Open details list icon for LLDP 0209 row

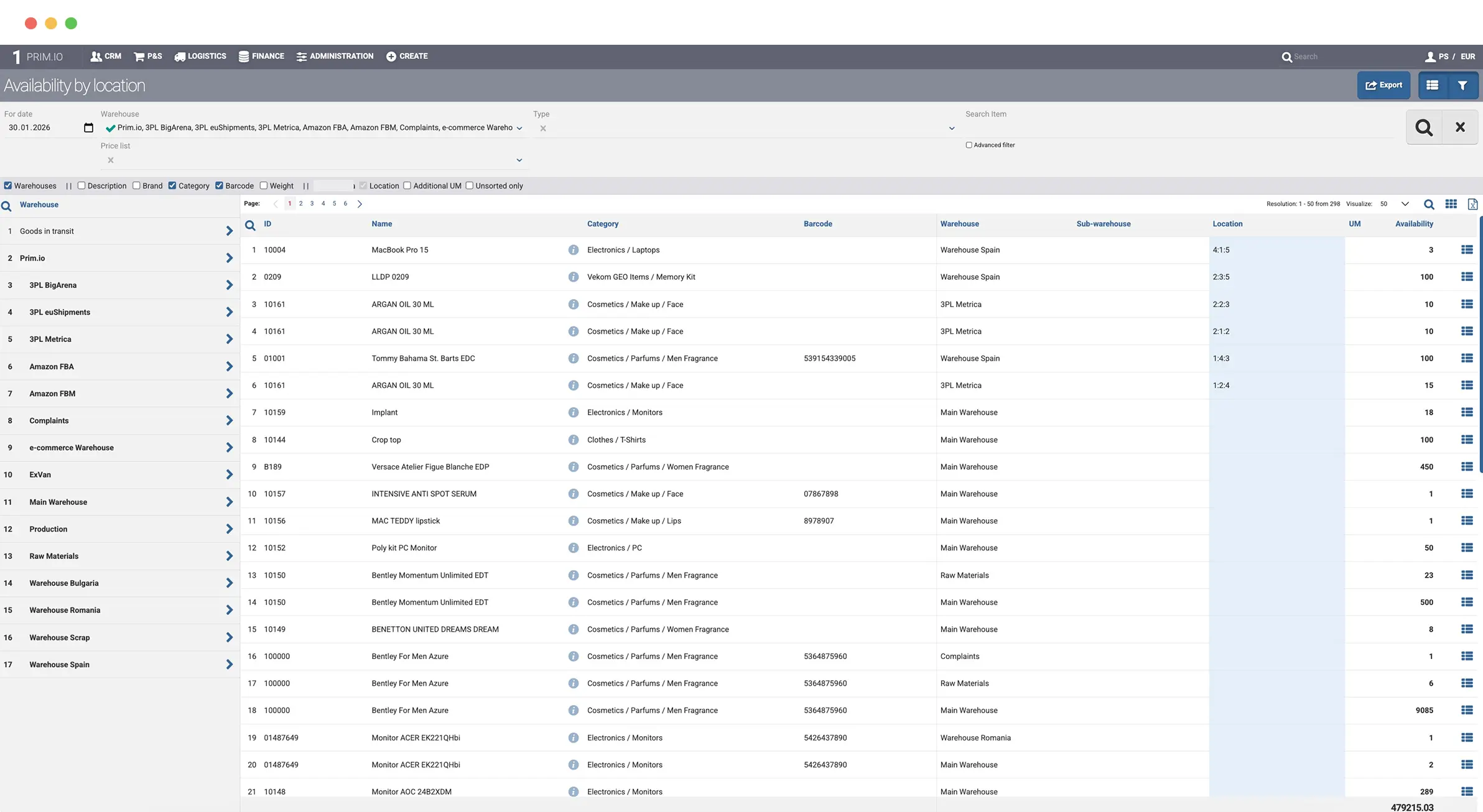point(1467,277)
